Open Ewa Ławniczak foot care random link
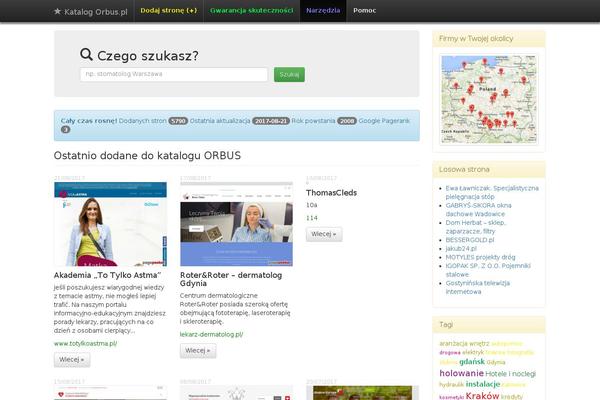 coord(492,193)
